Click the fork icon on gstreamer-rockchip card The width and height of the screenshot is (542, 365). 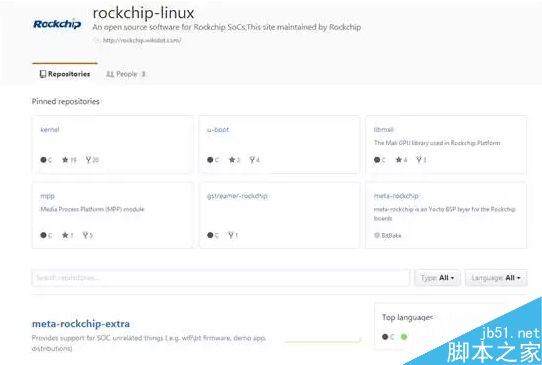[x=231, y=235]
